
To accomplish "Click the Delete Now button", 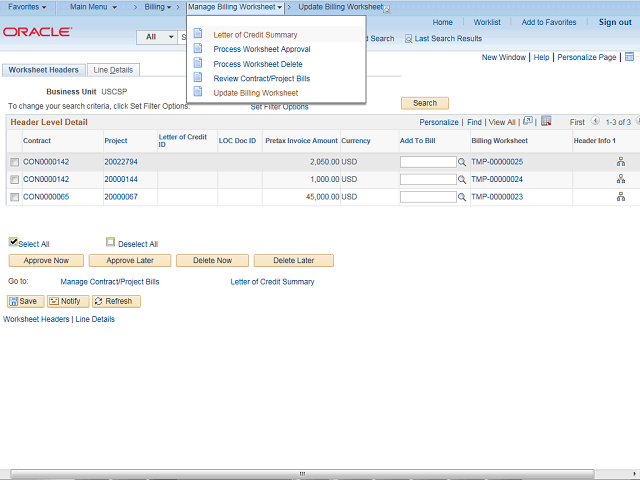I will coord(212,261).
